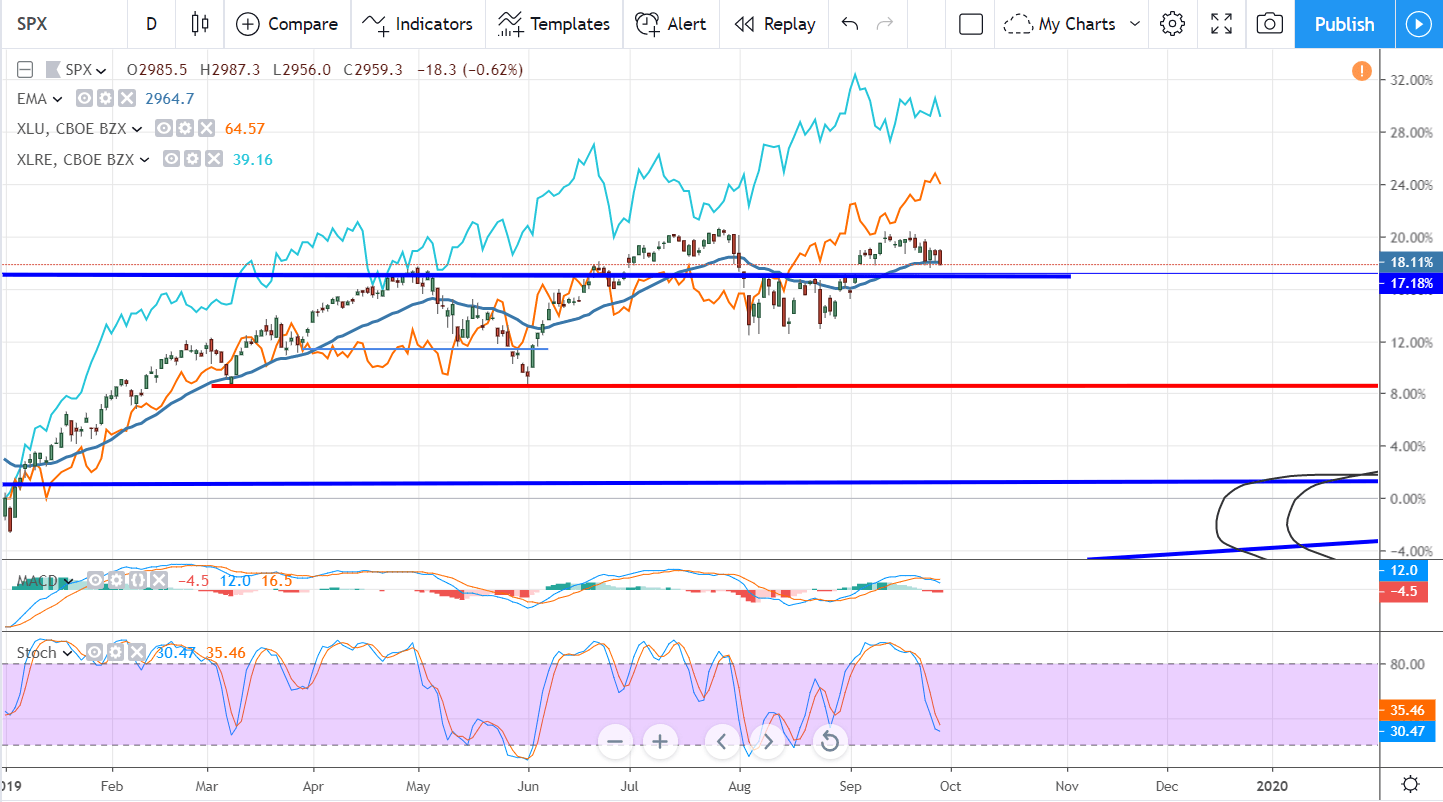Toggle EMA indicator visibility eye
Image resolution: width=1443 pixels, height=802 pixels.
point(83,99)
